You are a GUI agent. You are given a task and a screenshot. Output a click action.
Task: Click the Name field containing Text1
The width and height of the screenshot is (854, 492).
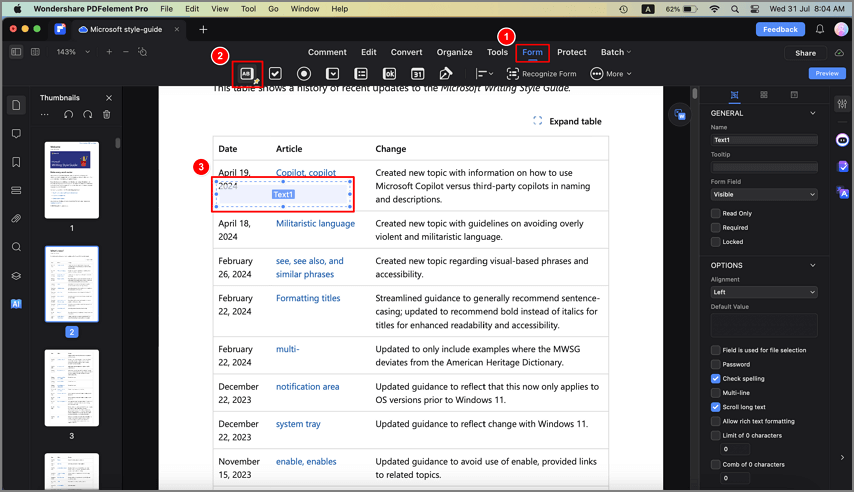pyautogui.click(x=764, y=140)
